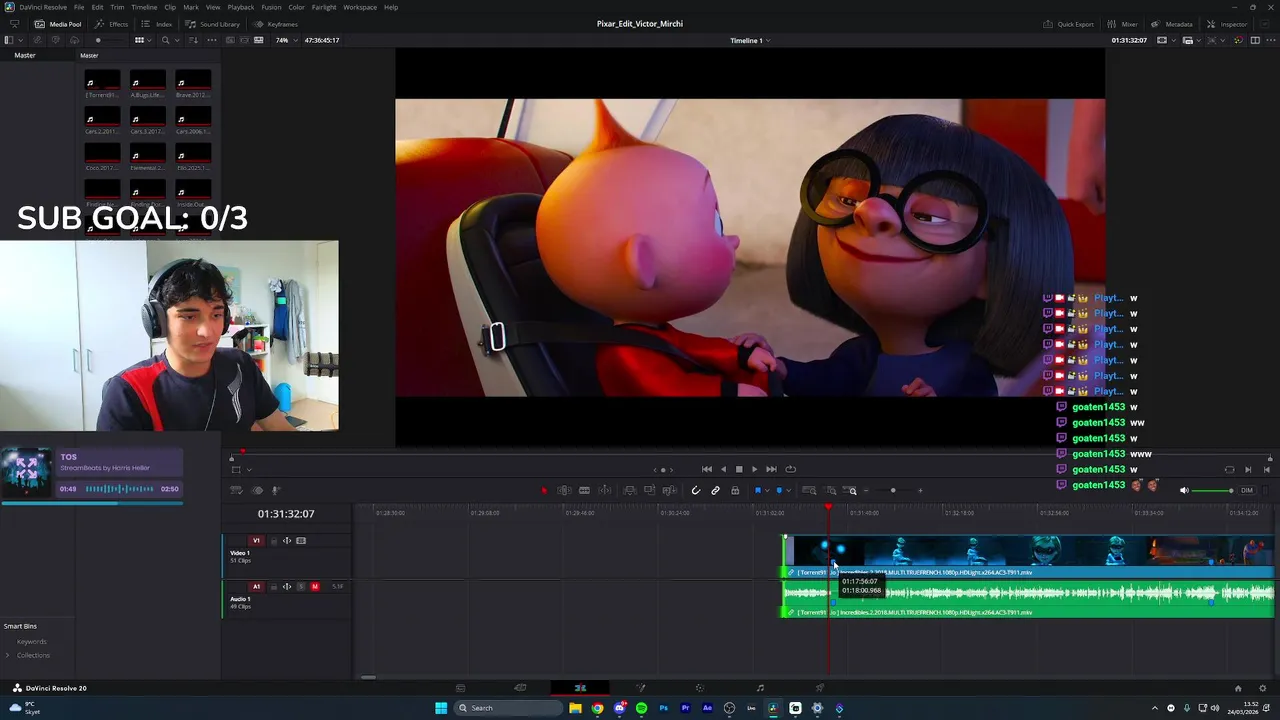This screenshot has height=720, width=1280.
Task: Toggle timeline snapping
Action: pyautogui.click(x=696, y=490)
